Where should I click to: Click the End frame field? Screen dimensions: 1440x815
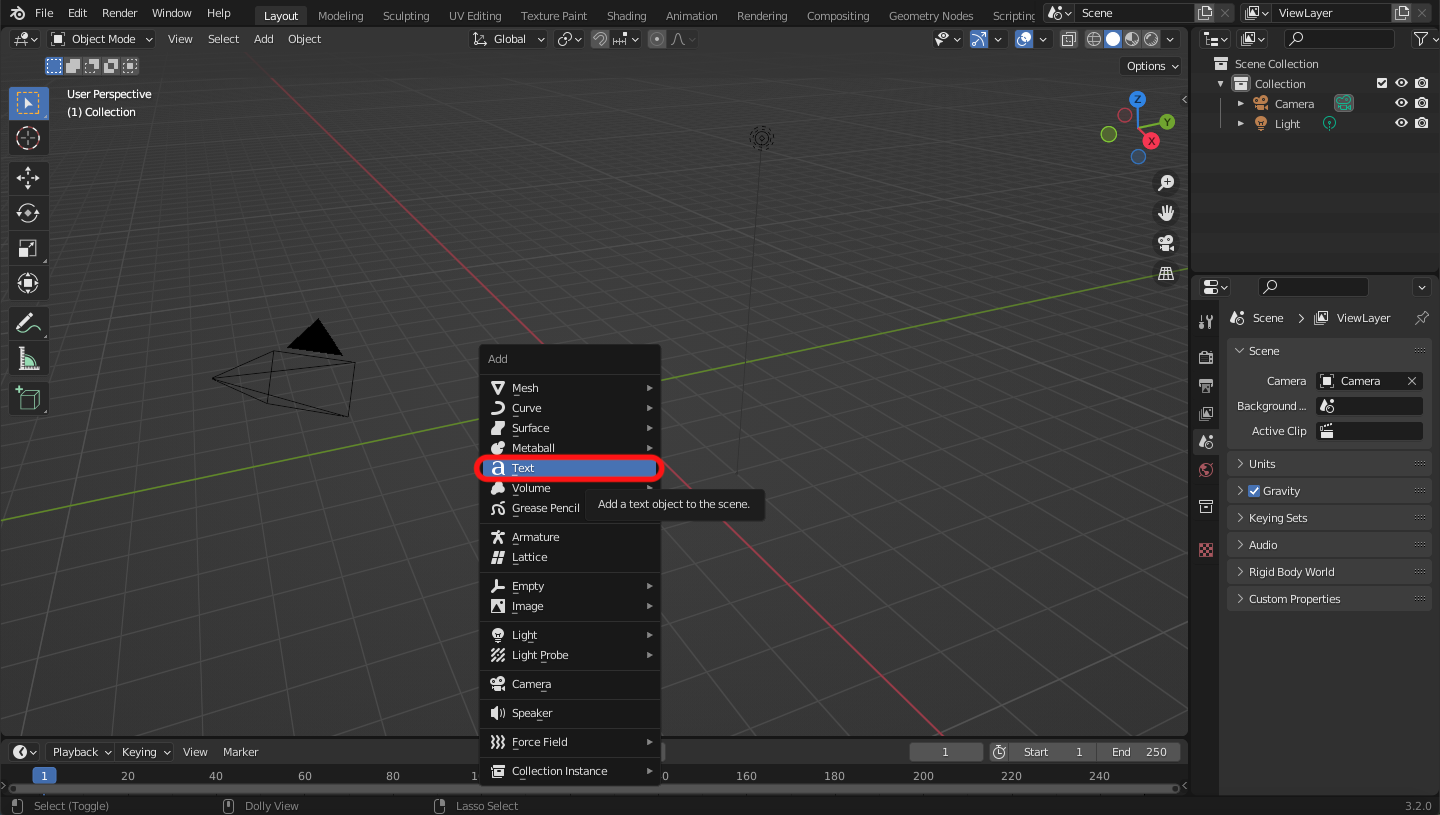[1139, 752]
